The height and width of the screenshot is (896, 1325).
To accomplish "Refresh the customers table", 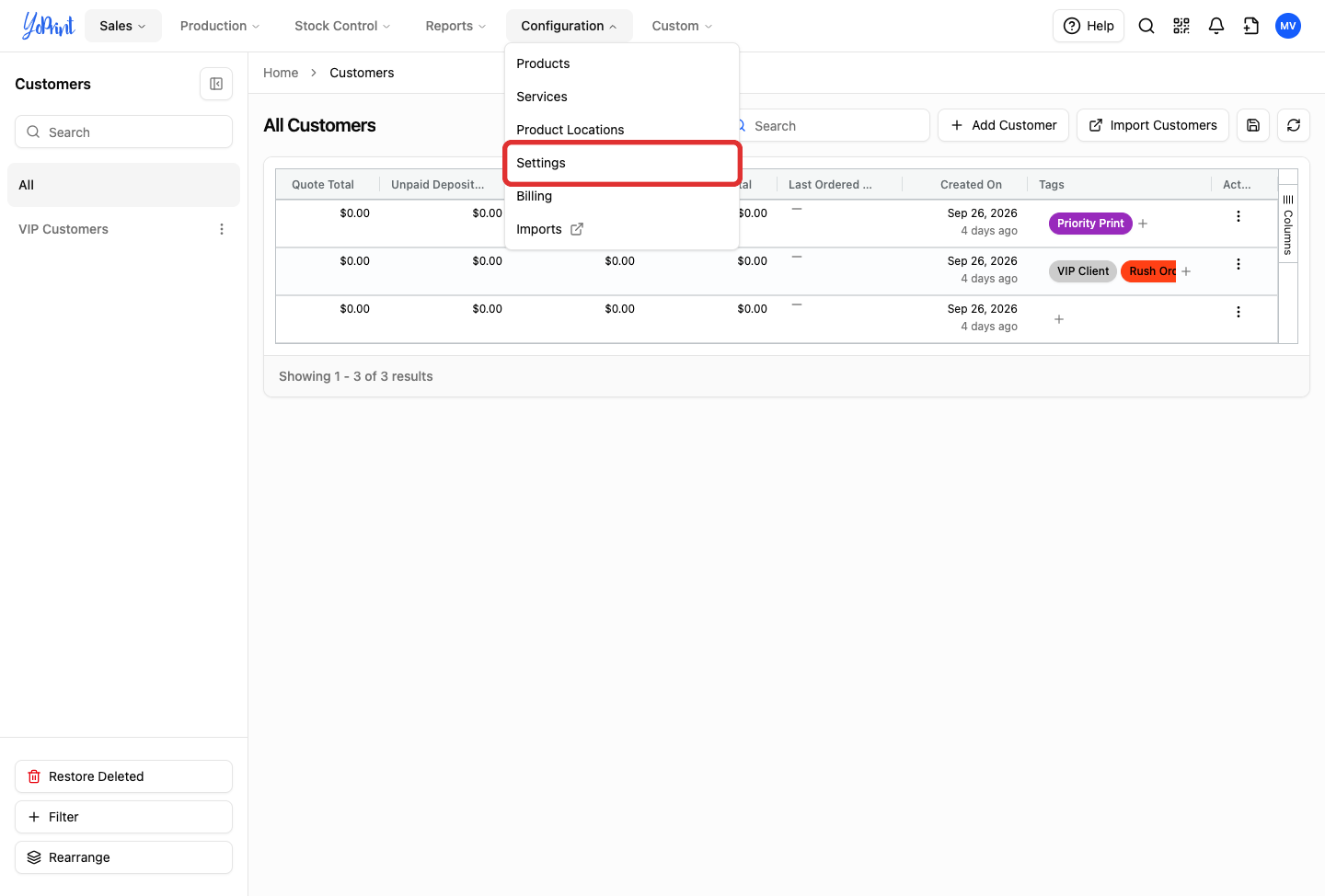I will [x=1294, y=125].
